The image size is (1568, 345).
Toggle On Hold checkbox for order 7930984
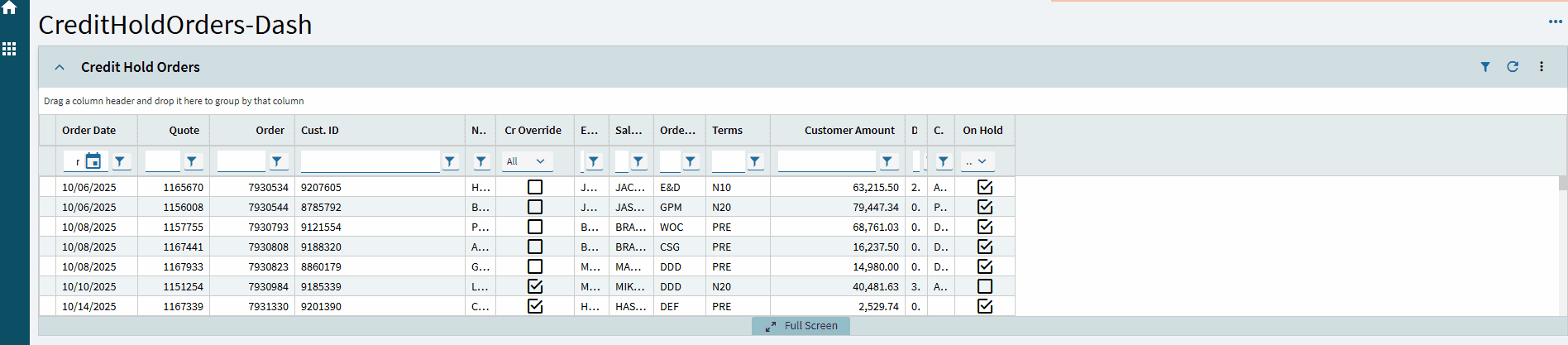pyautogui.click(x=985, y=286)
